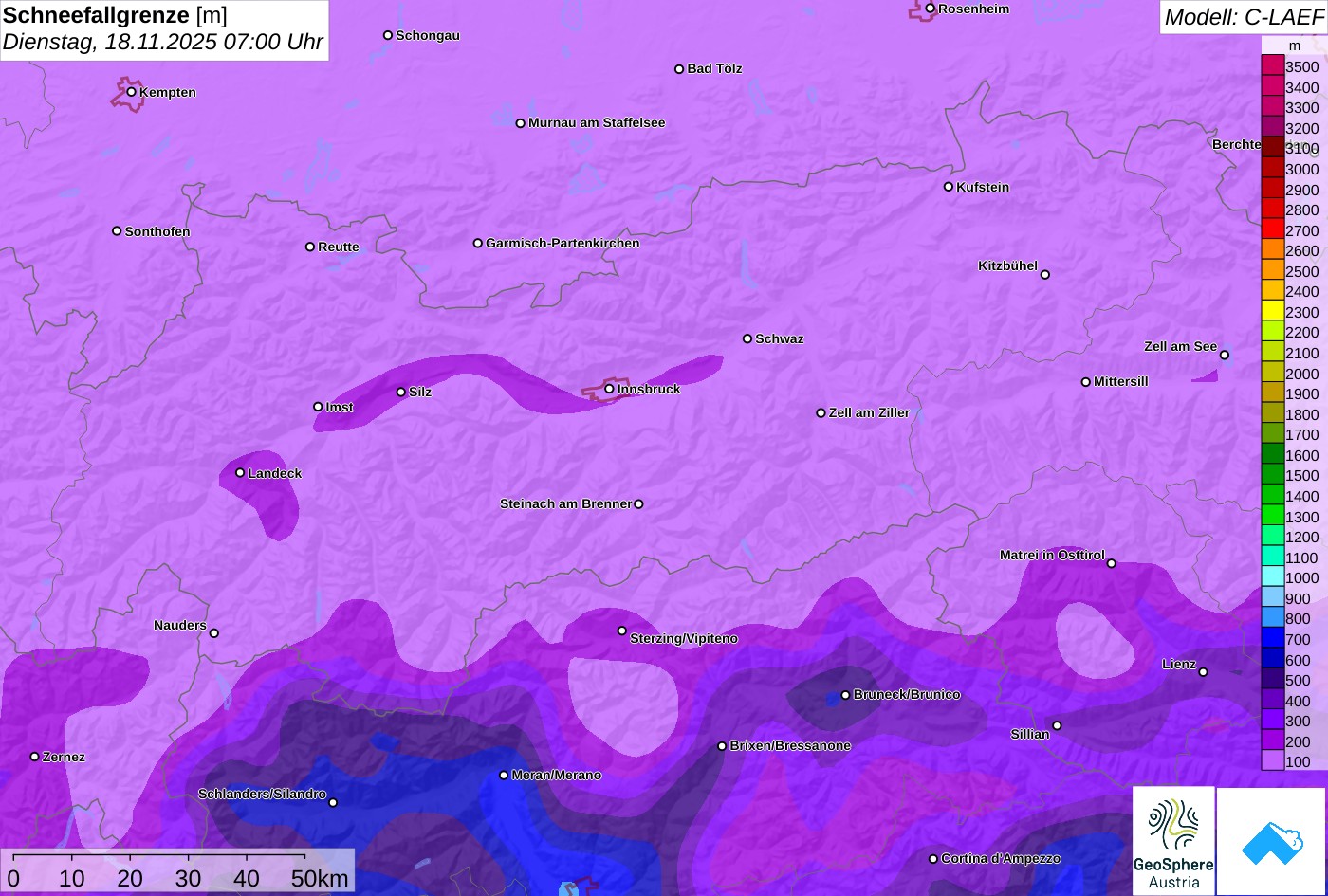The image size is (1328, 896).
Task: Click the Innsbruck city marker
Action: click(x=609, y=389)
